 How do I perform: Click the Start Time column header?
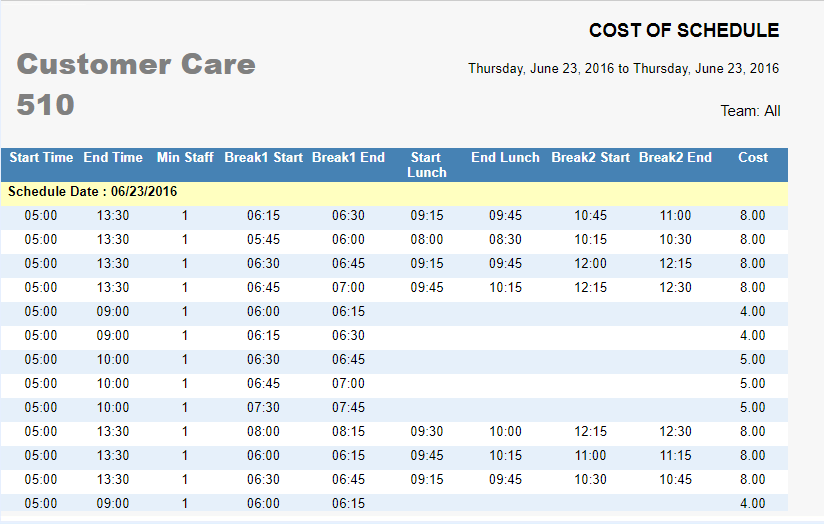click(x=41, y=158)
